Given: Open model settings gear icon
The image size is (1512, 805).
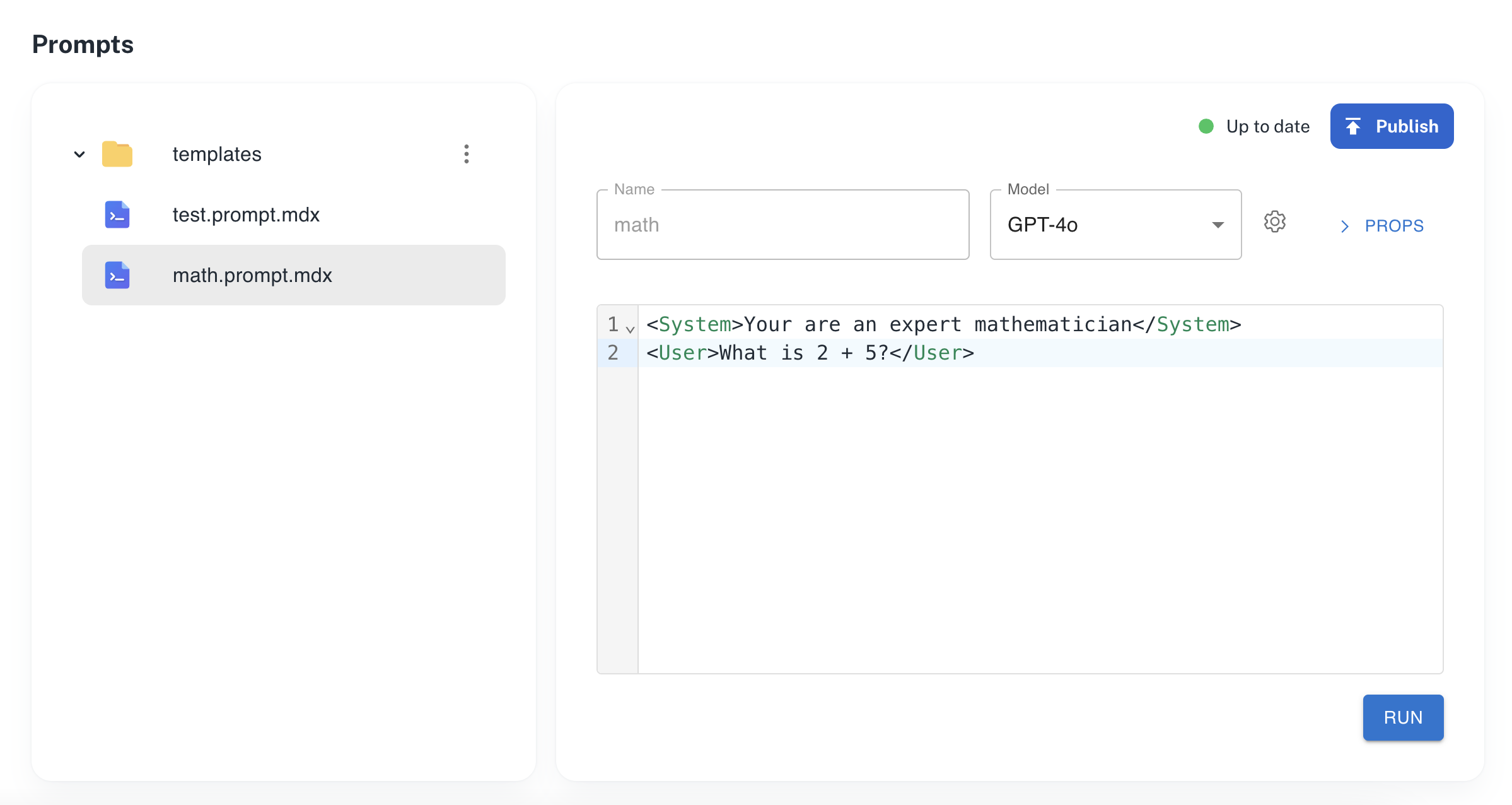Looking at the screenshot, I should 1274,222.
